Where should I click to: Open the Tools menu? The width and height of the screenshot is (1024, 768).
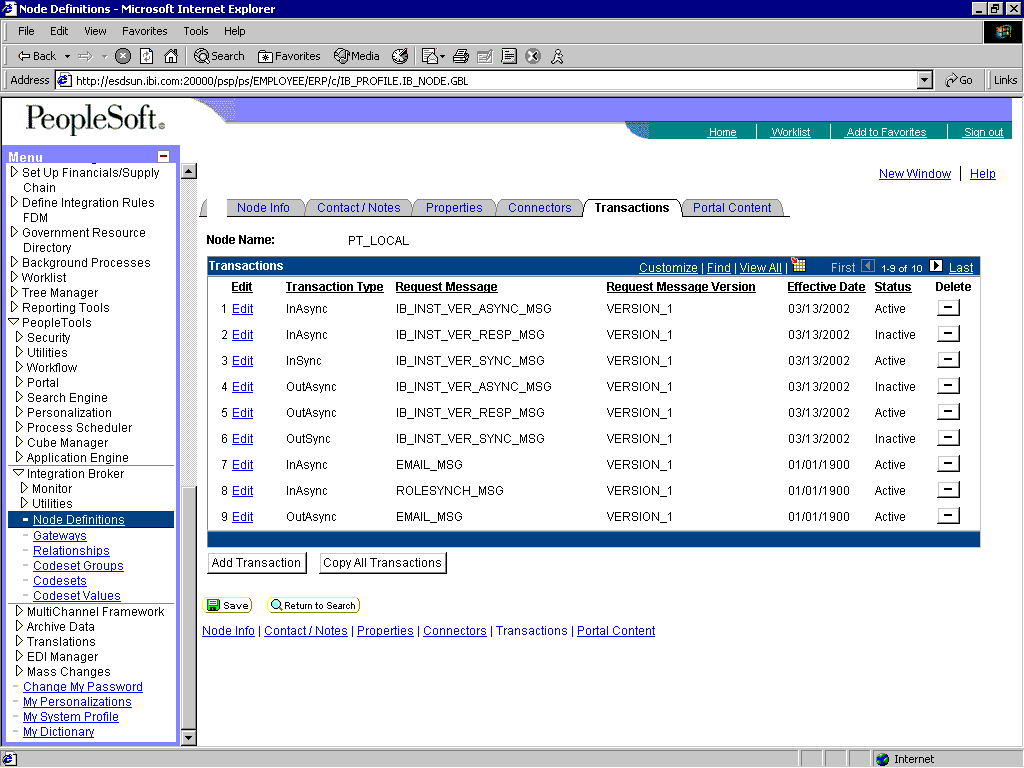(x=195, y=31)
